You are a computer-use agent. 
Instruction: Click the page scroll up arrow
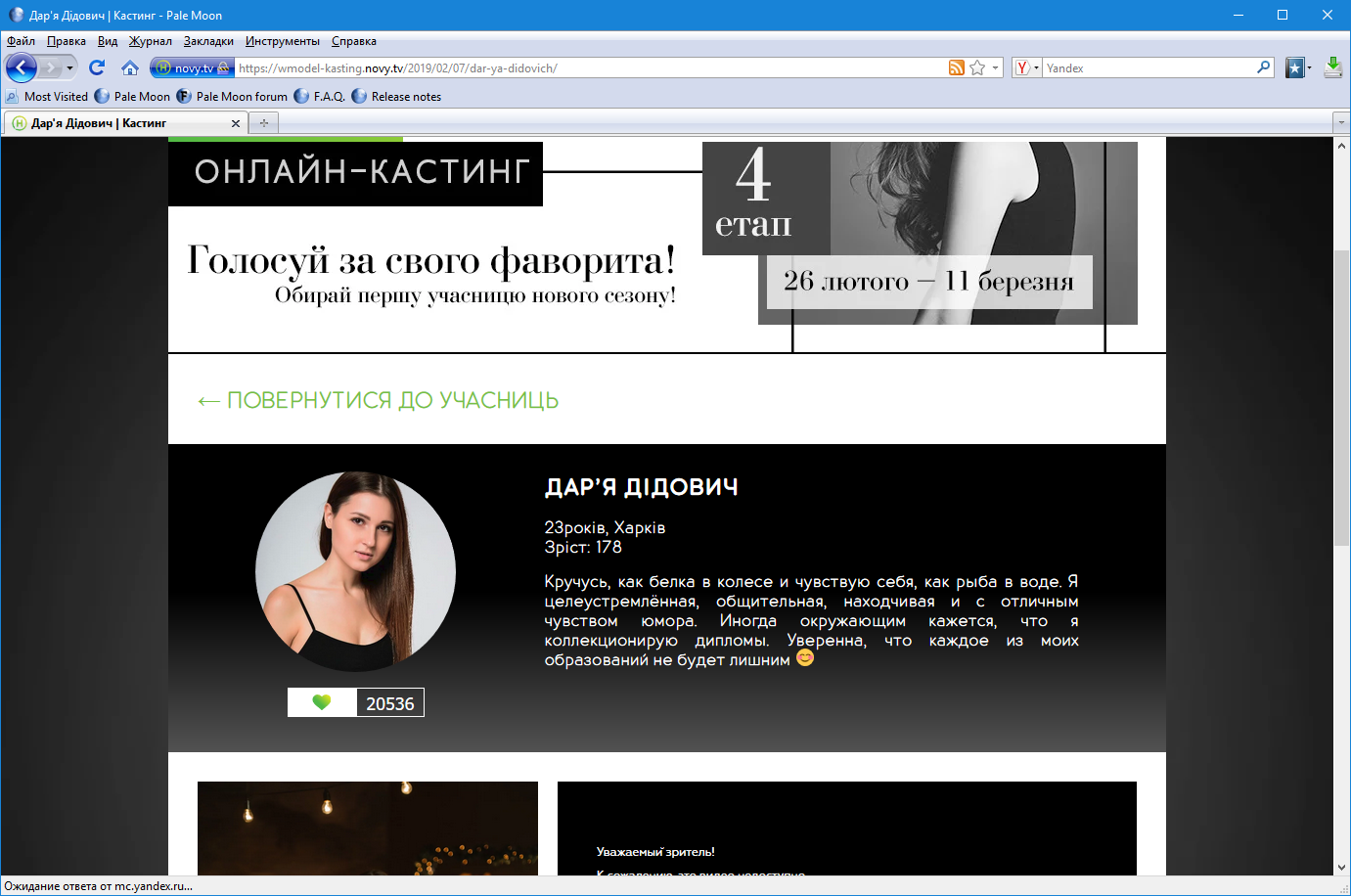pos(1341,146)
